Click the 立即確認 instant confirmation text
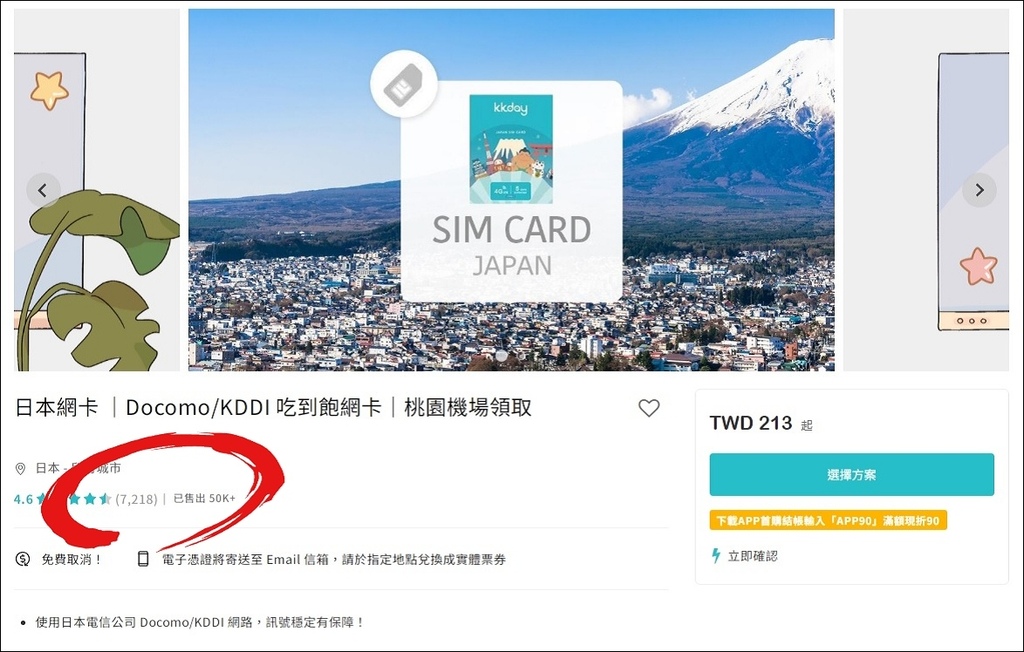The image size is (1024, 652). (752, 556)
